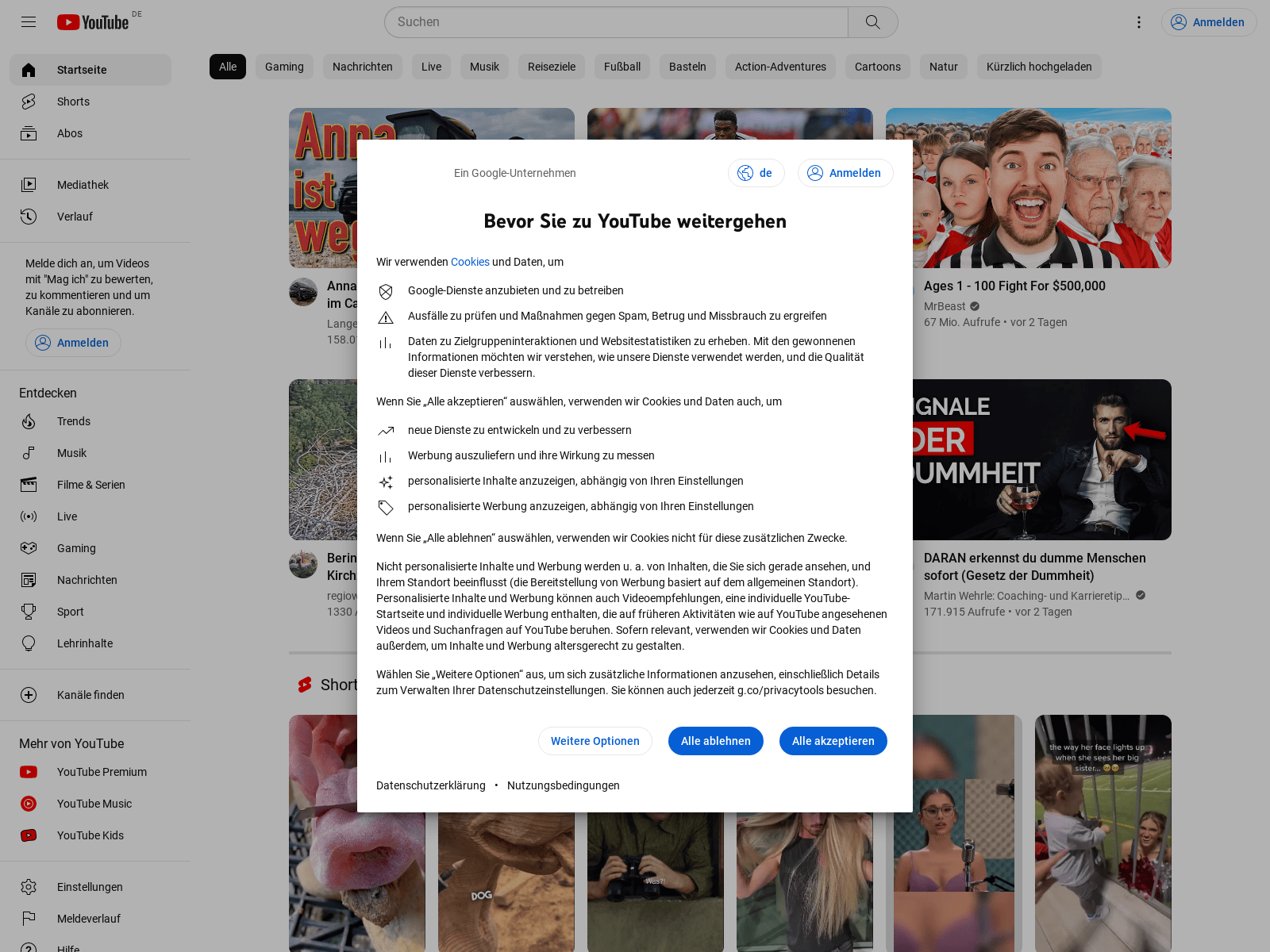
Task: Select the Musik filter chip
Action: click(x=484, y=67)
